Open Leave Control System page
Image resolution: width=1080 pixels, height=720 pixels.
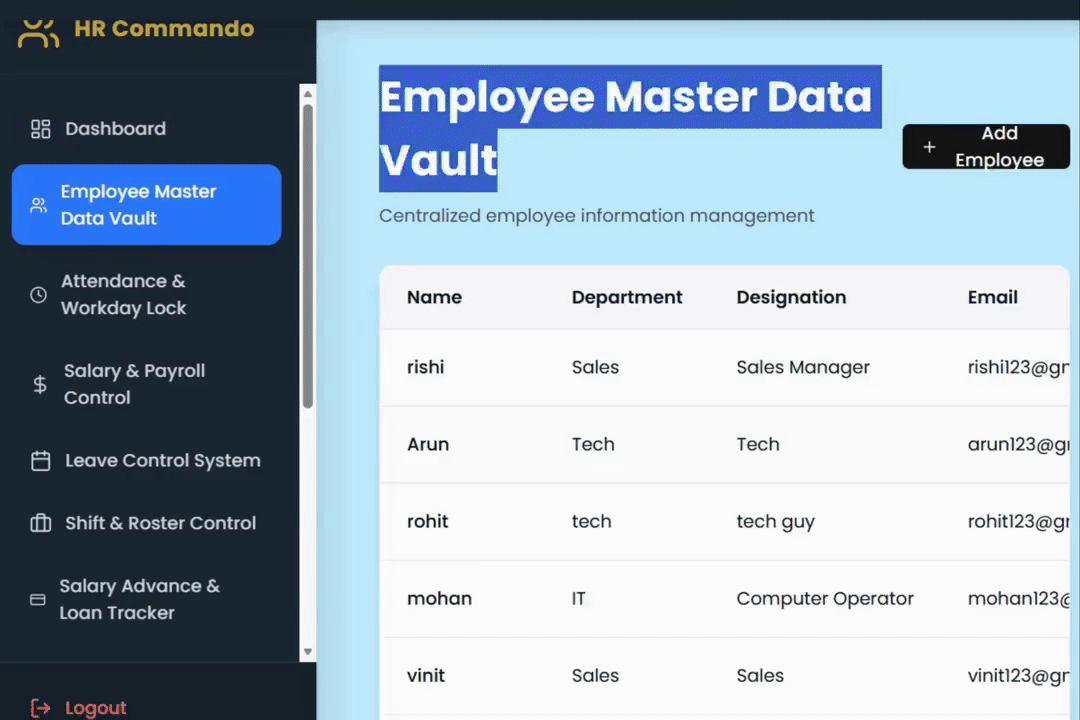click(162, 461)
